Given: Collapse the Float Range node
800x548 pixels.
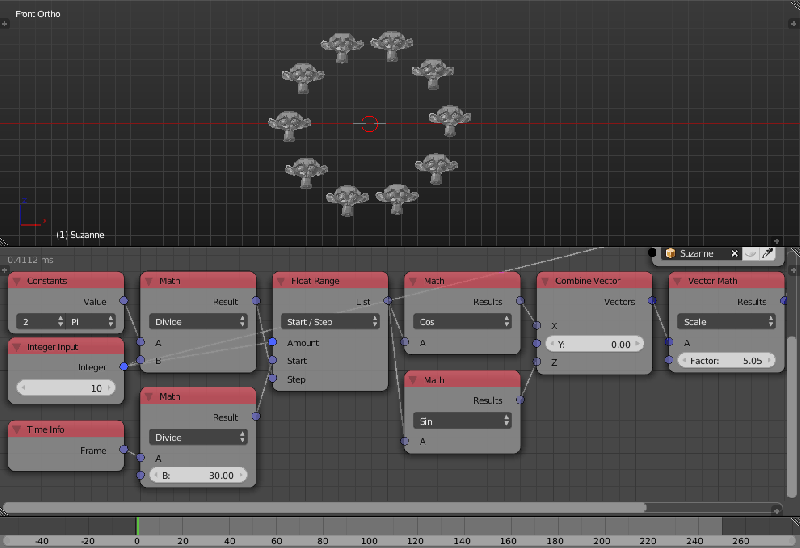Looking at the screenshot, I should coord(281,281).
